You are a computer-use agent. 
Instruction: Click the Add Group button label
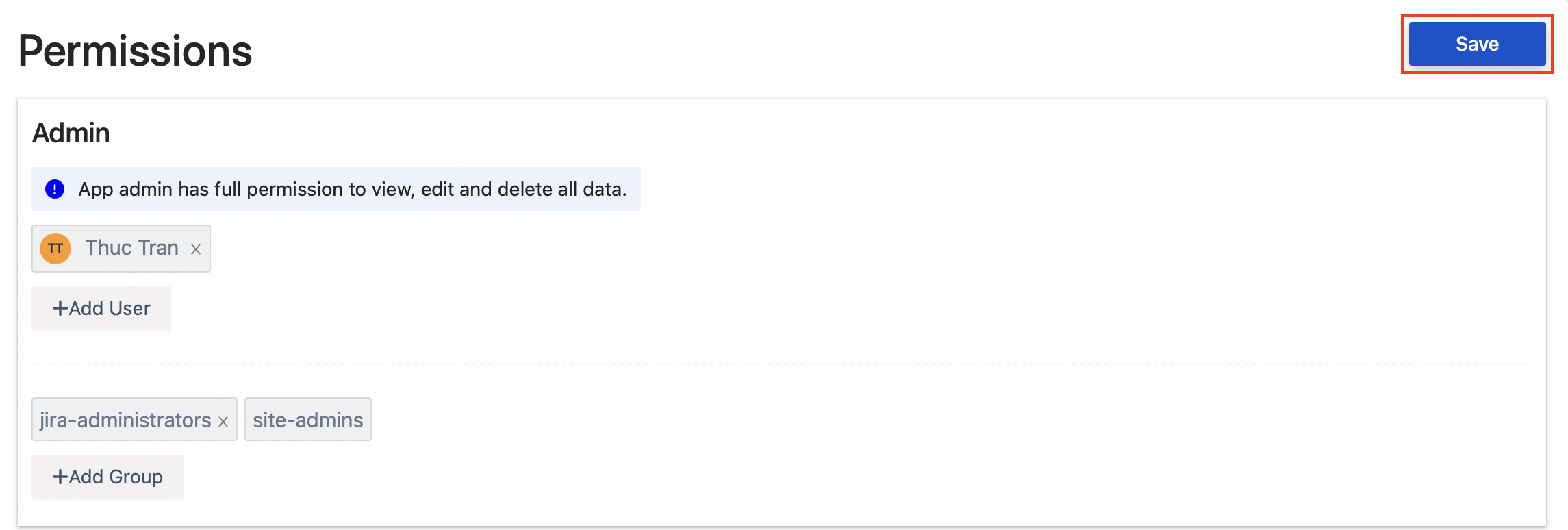tap(116, 477)
